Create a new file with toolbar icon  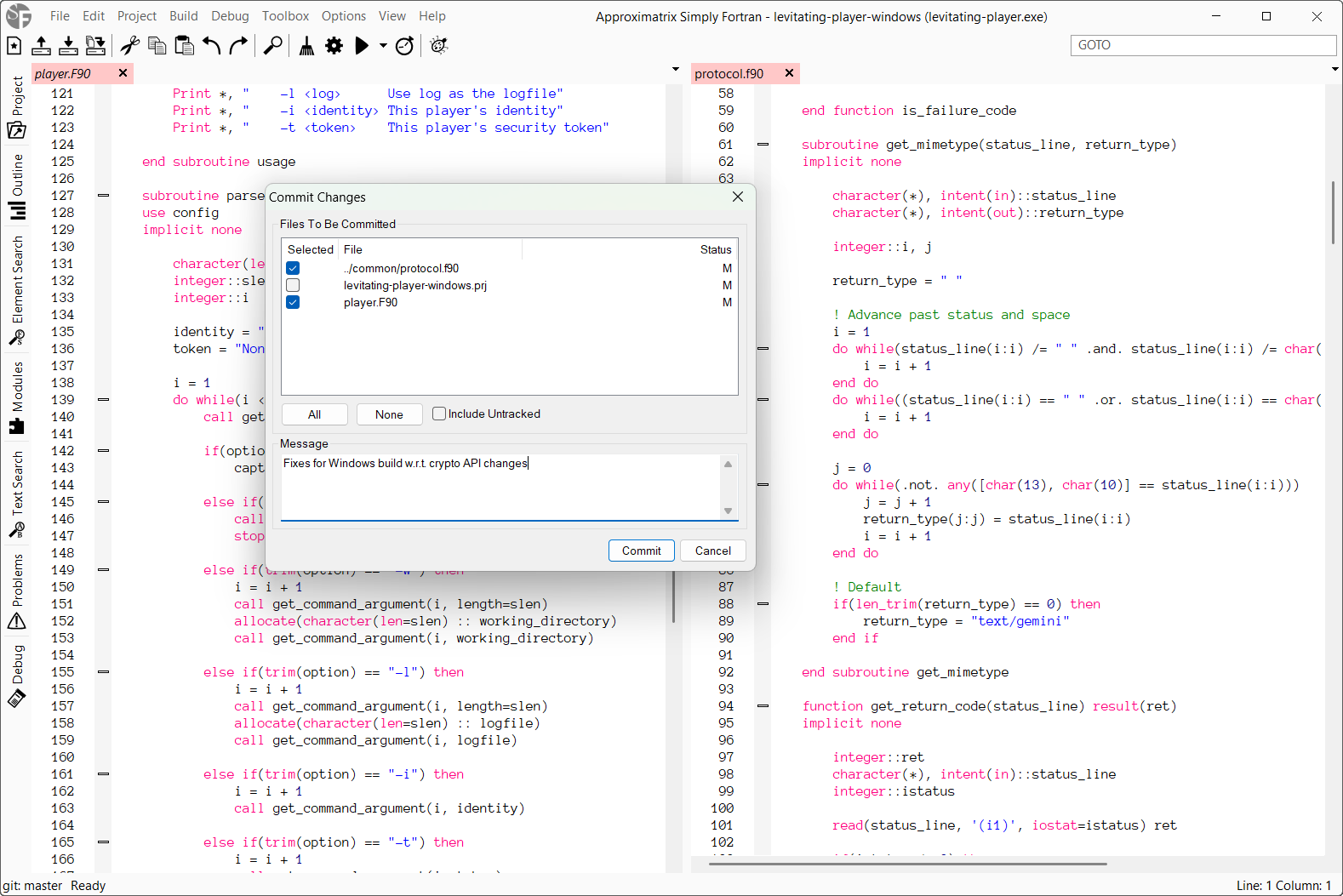14,46
